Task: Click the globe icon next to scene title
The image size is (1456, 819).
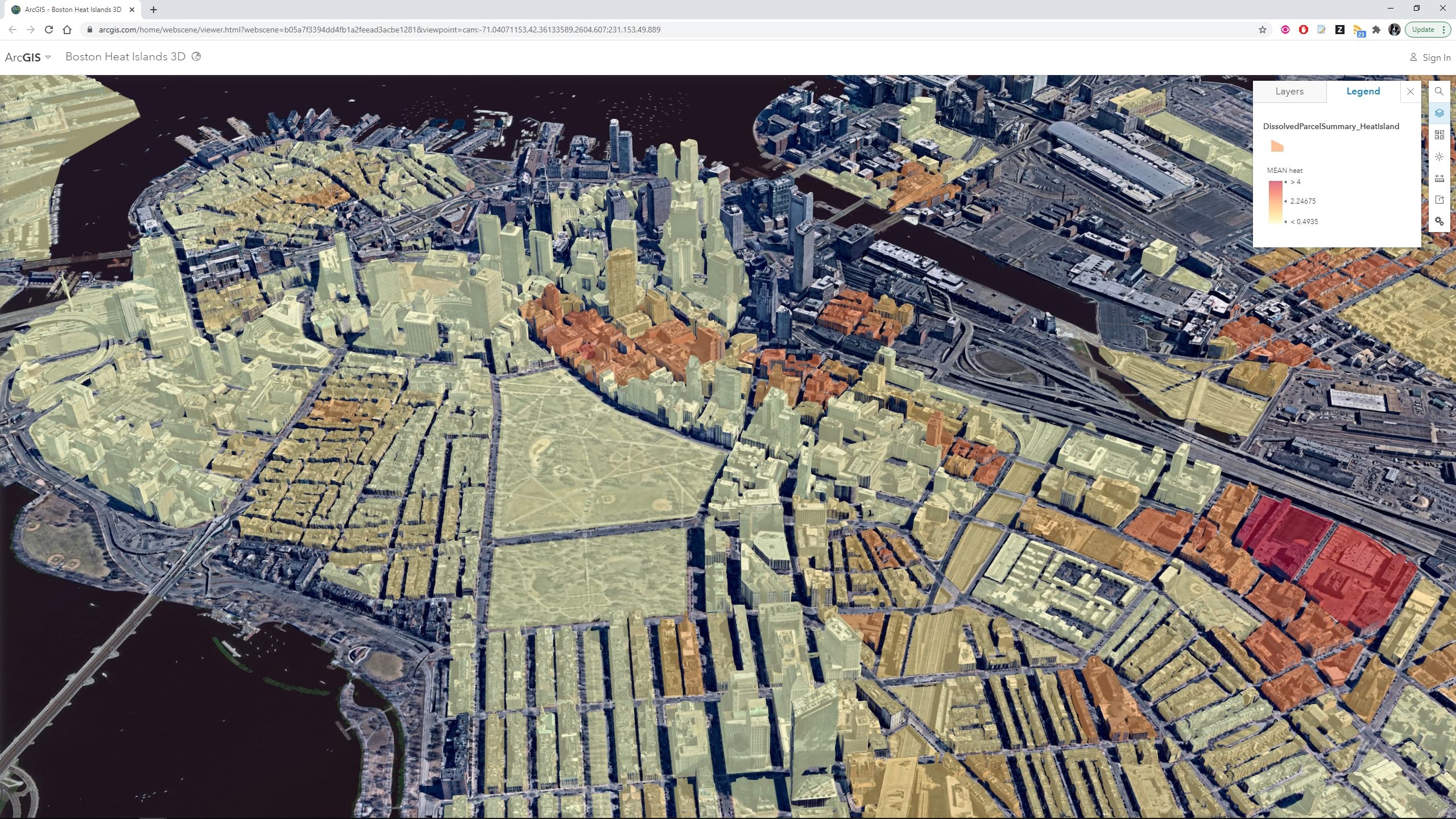Action: point(196,57)
